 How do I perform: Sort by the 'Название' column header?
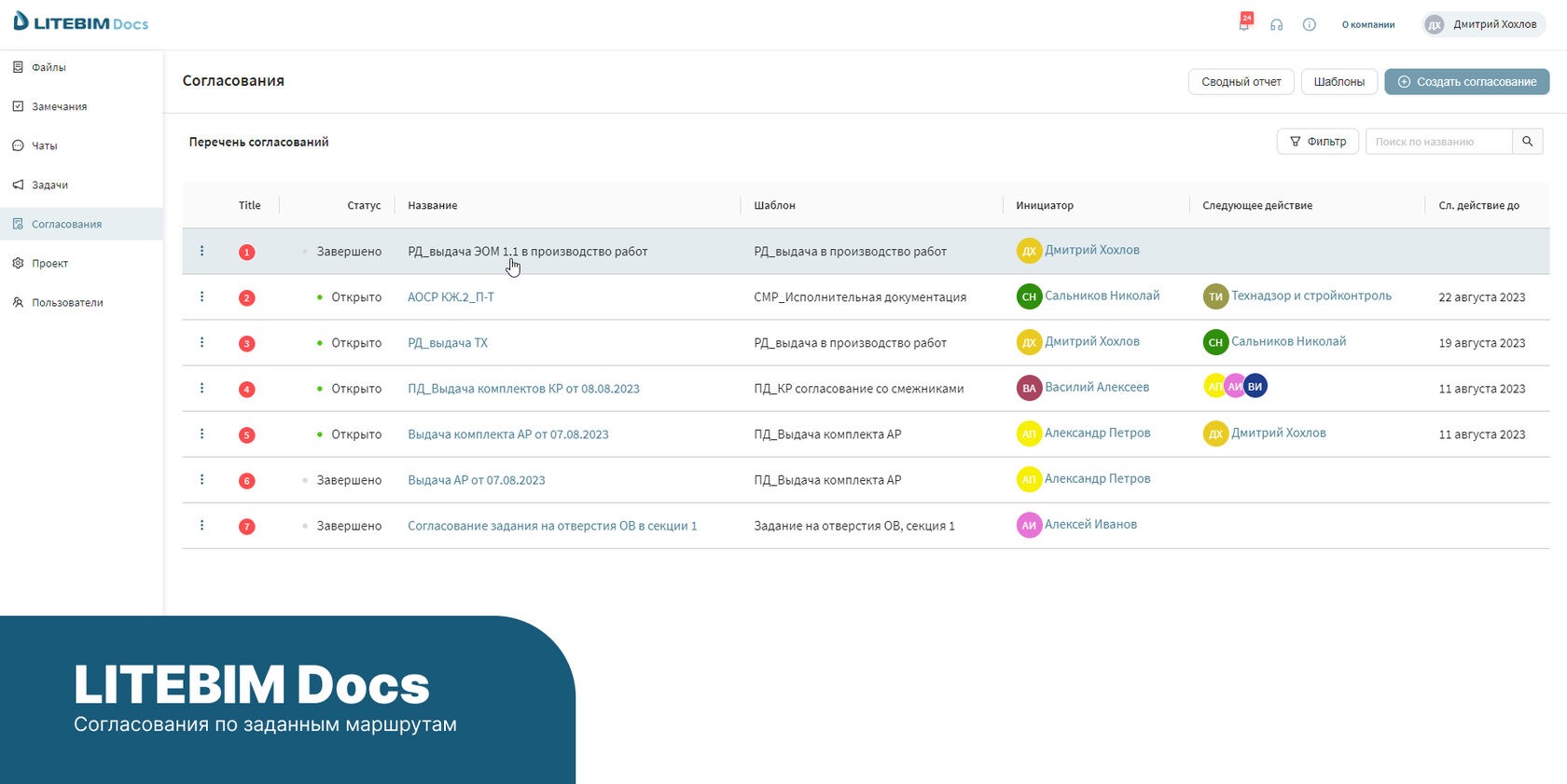tap(432, 205)
